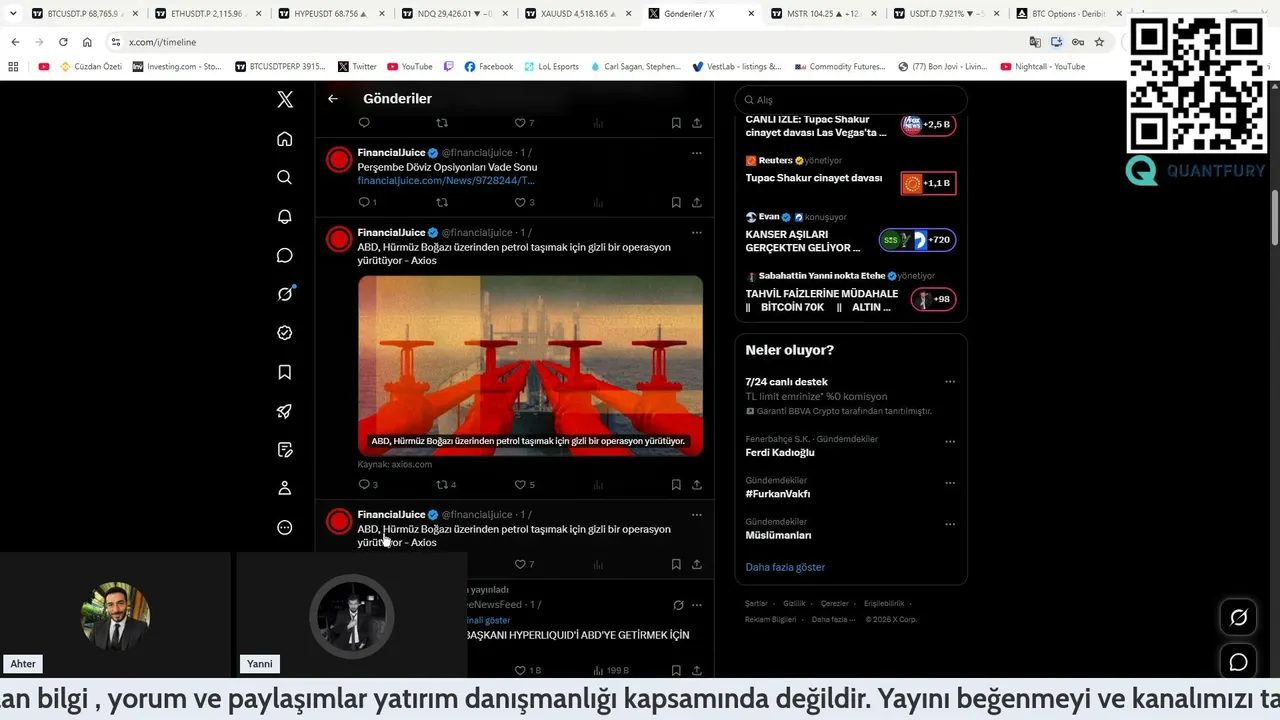Image resolution: width=1280 pixels, height=720 pixels.
Task: Open more options on Perşembe Döviz Opsiyonları post
Action: 697,153
